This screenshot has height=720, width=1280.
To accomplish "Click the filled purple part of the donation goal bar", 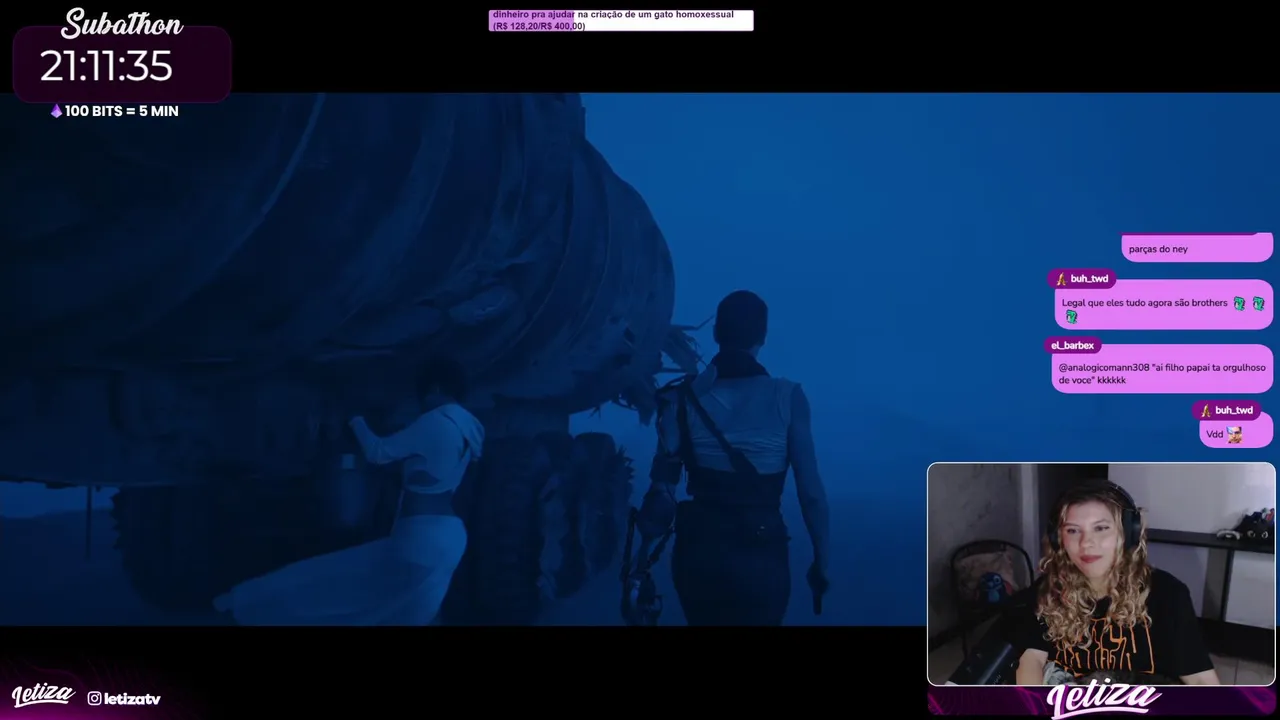I will pos(532,20).
